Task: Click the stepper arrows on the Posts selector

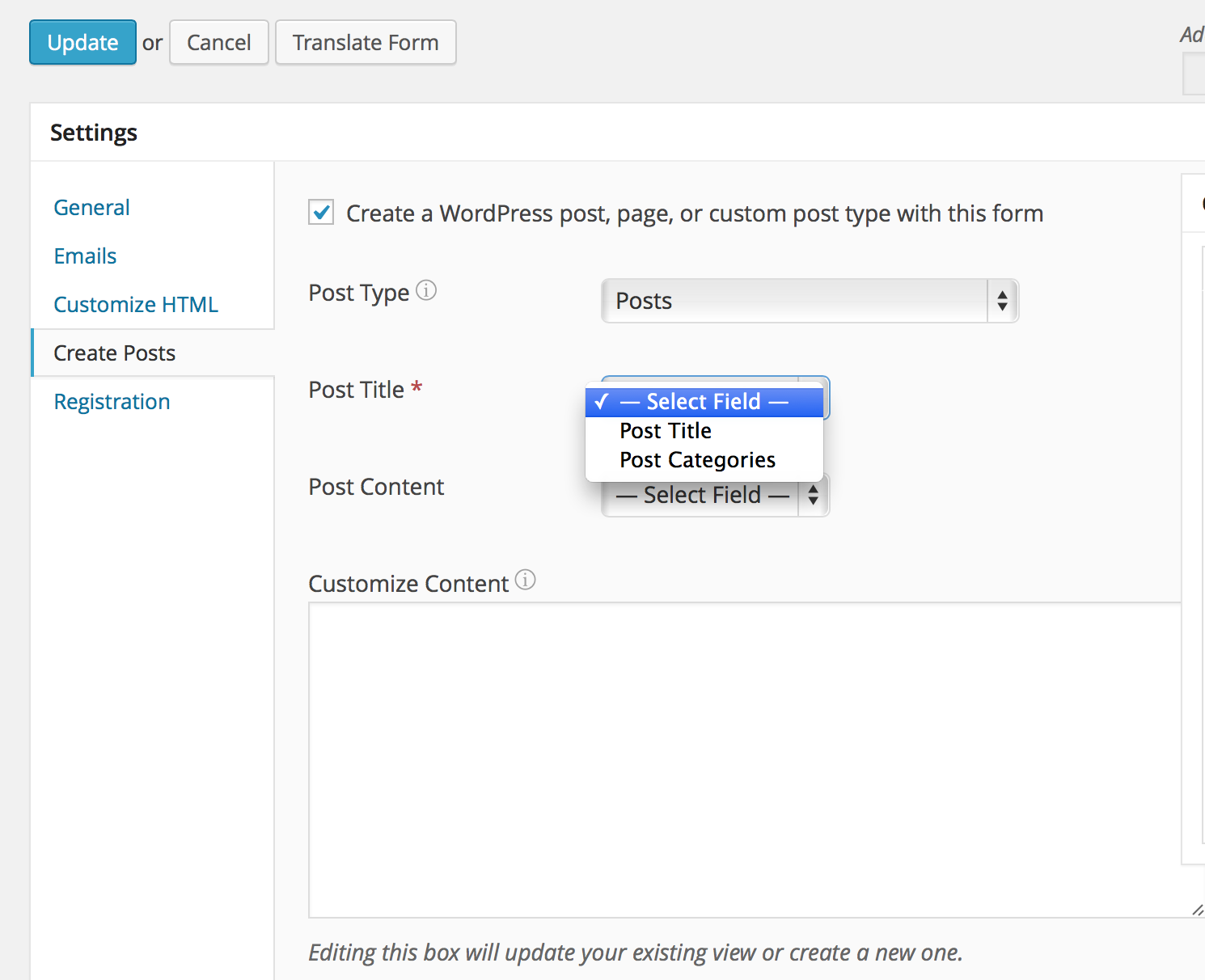Action: click(x=1002, y=300)
